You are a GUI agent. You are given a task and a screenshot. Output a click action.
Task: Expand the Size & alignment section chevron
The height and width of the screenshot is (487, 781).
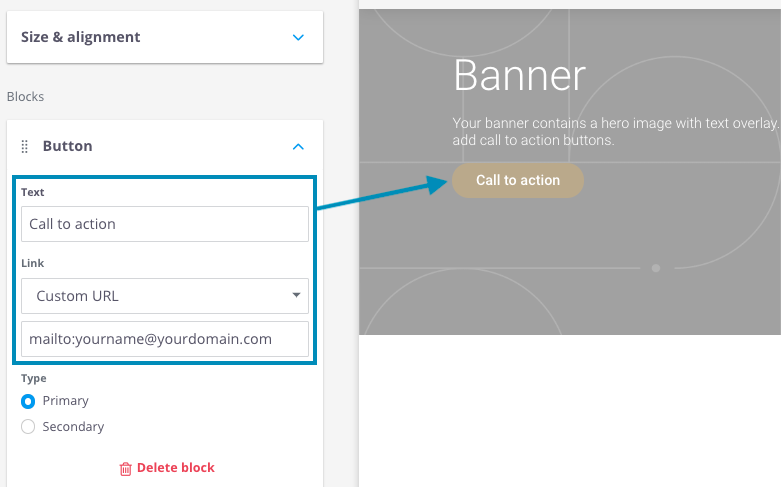tap(298, 37)
